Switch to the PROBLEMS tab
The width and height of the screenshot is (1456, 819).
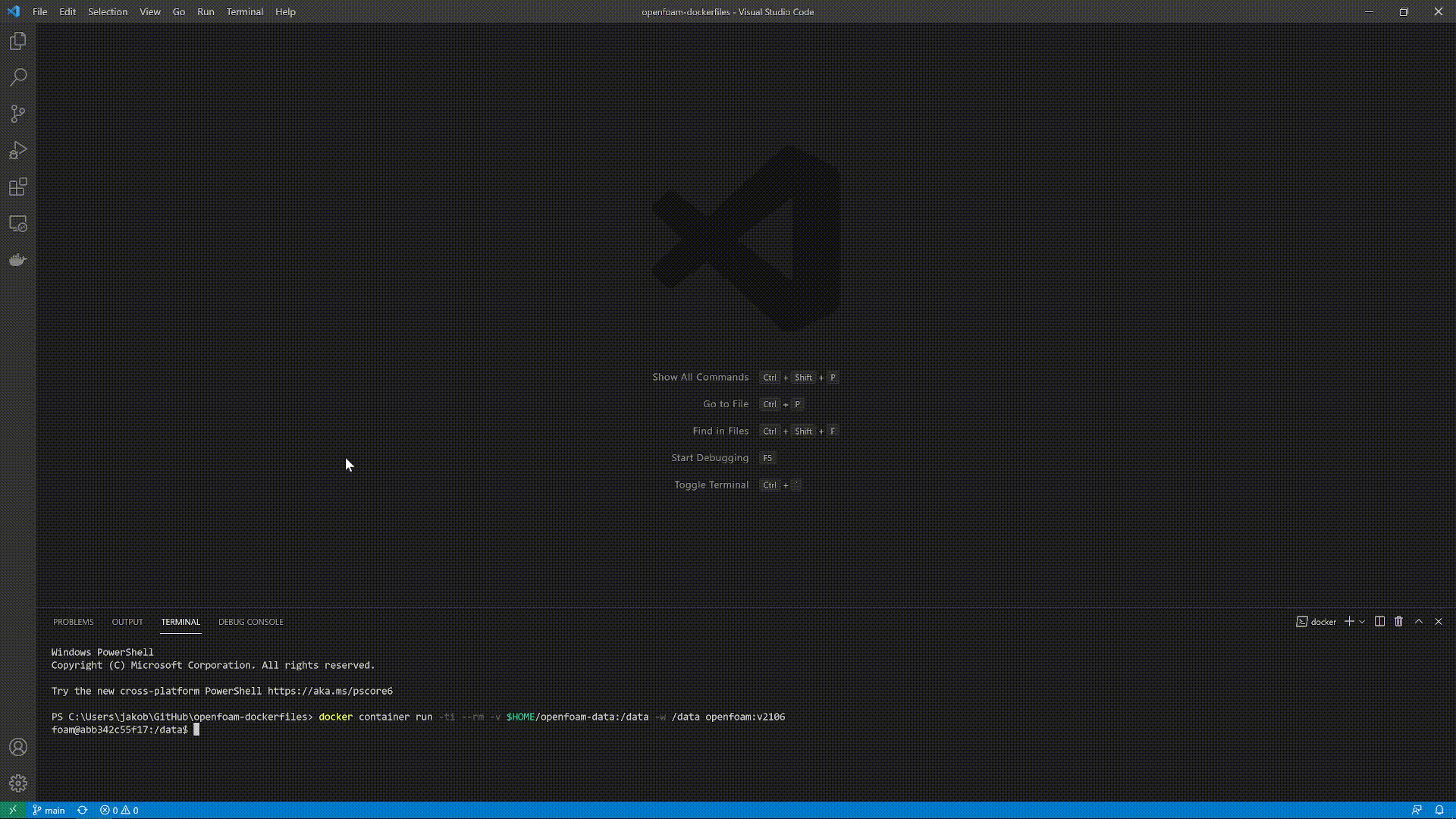[x=73, y=621]
